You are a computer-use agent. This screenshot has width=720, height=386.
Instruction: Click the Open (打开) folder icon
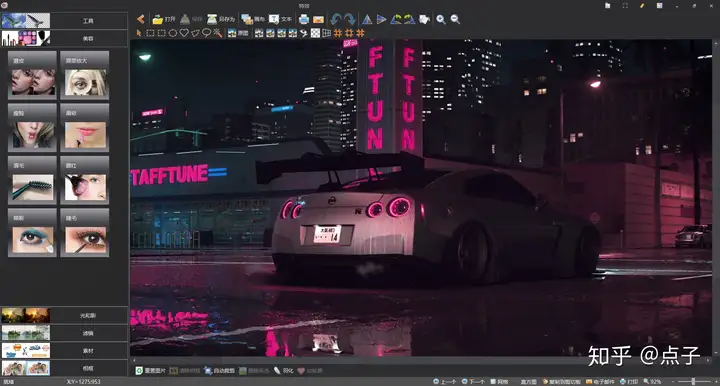tap(158, 19)
